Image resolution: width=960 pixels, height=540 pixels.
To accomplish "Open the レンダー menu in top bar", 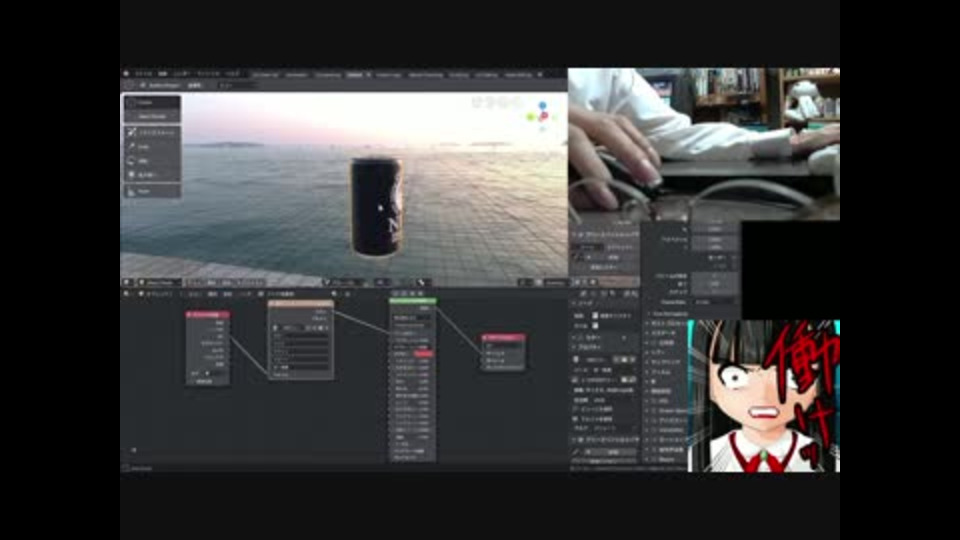I will point(181,74).
